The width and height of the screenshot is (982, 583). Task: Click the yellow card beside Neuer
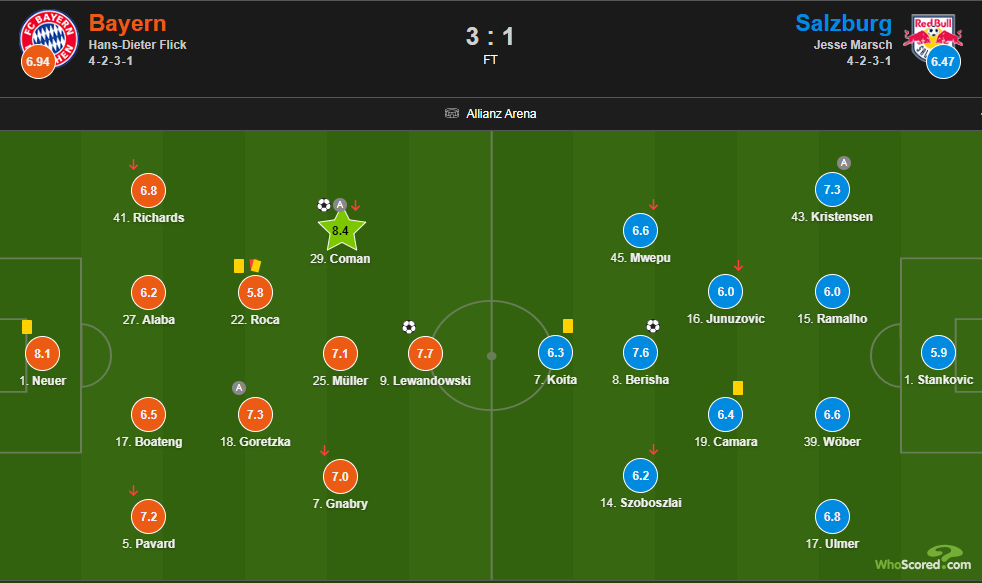(27, 326)
